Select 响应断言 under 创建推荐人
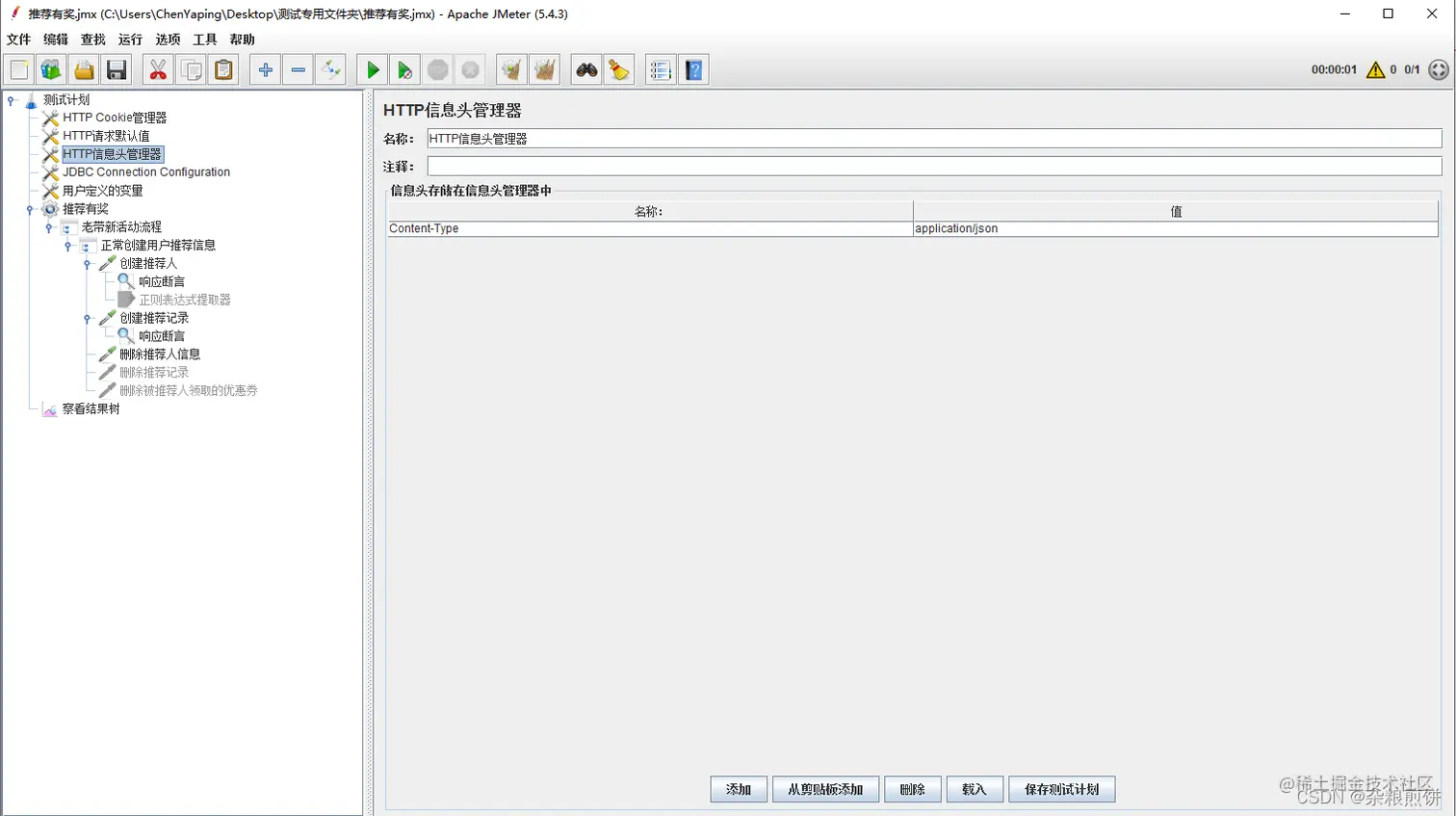 [161, 281]
